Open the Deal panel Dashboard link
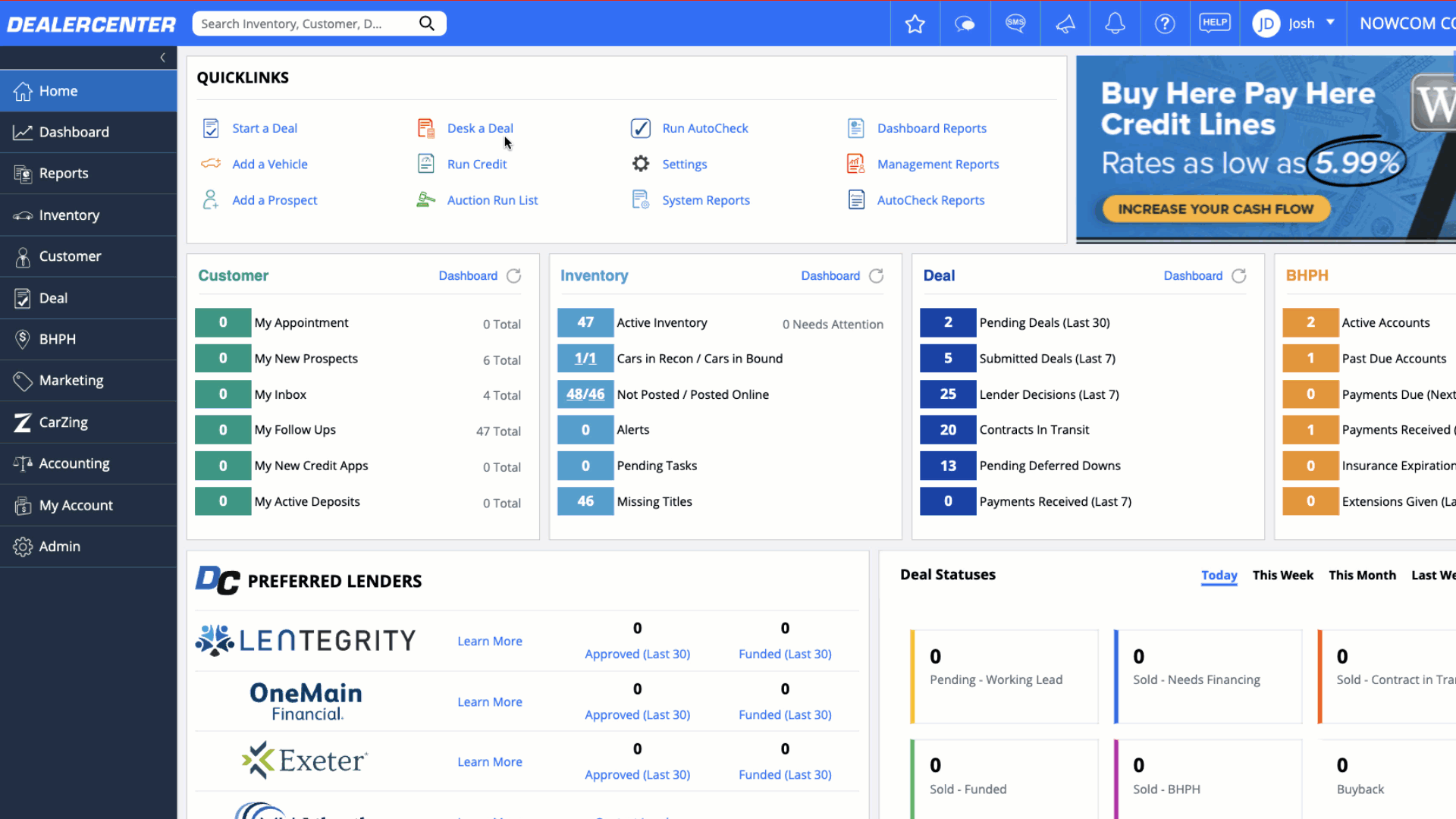1456x819 pixels. coord(1193,276)
